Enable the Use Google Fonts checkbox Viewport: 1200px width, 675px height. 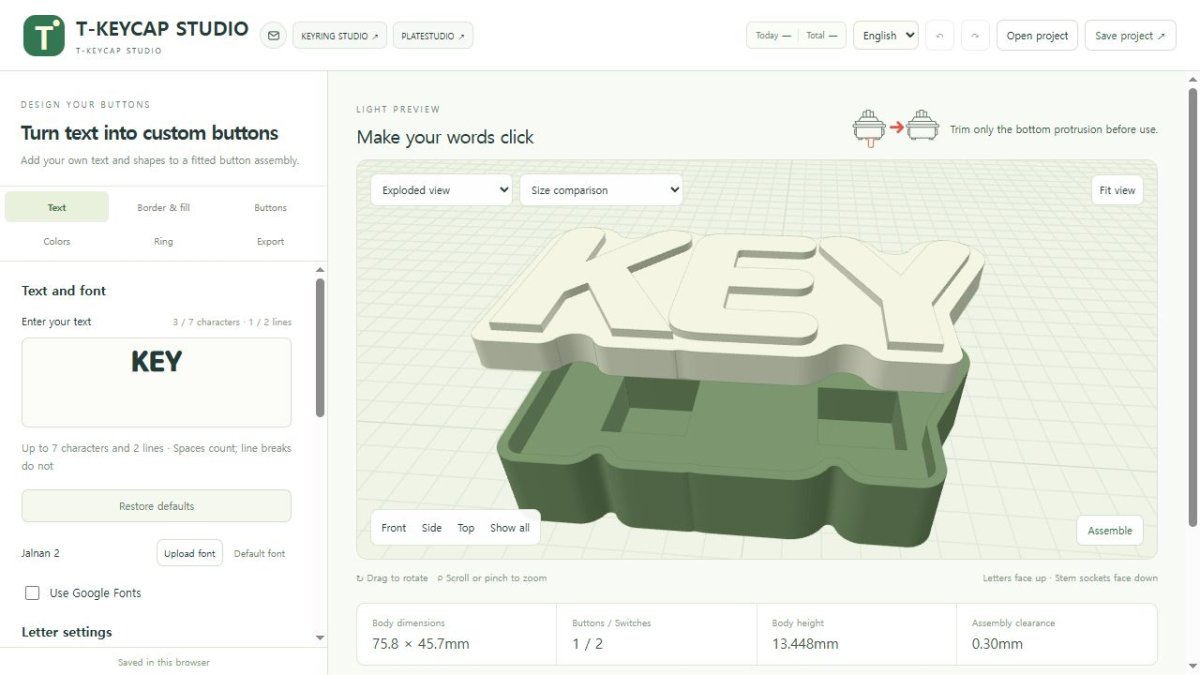point(32,593)
